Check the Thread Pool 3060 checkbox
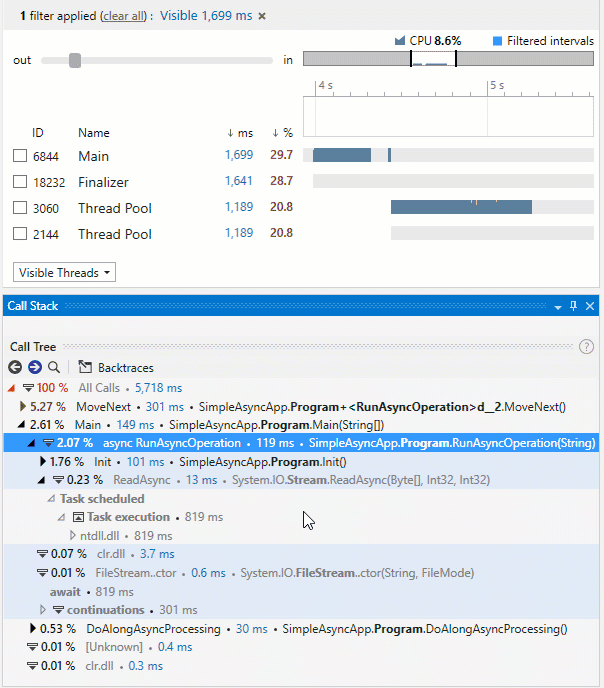This screenshot has height=688, width=604. (20, 208)
